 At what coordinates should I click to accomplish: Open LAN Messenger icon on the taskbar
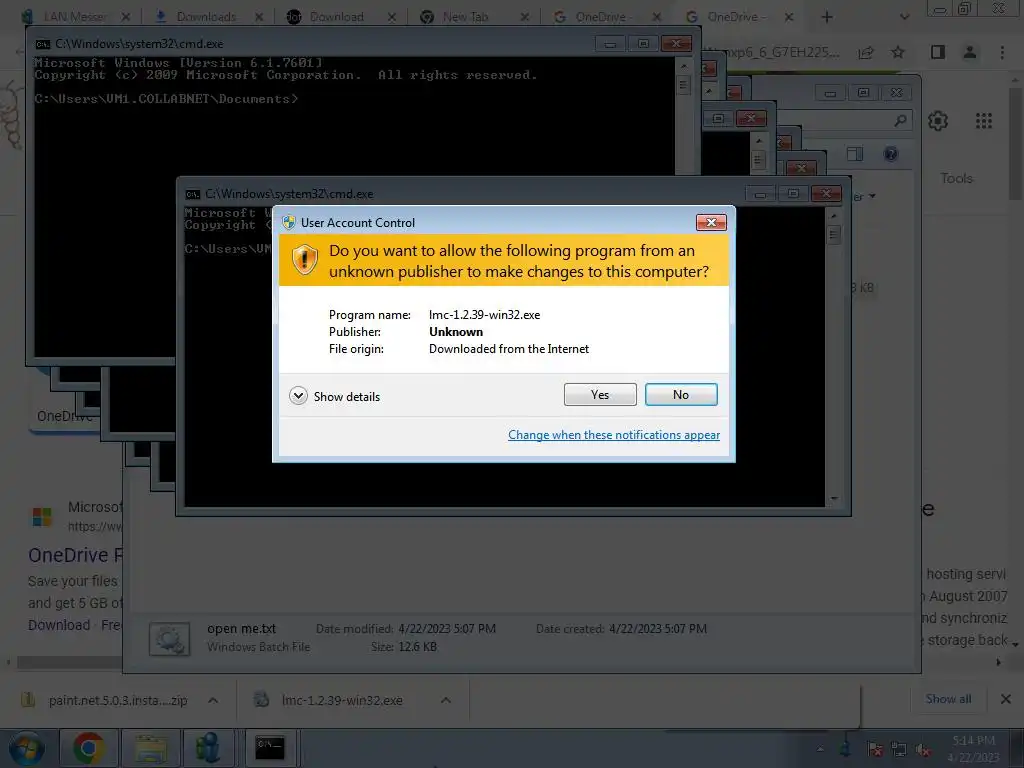pos(208,748)
